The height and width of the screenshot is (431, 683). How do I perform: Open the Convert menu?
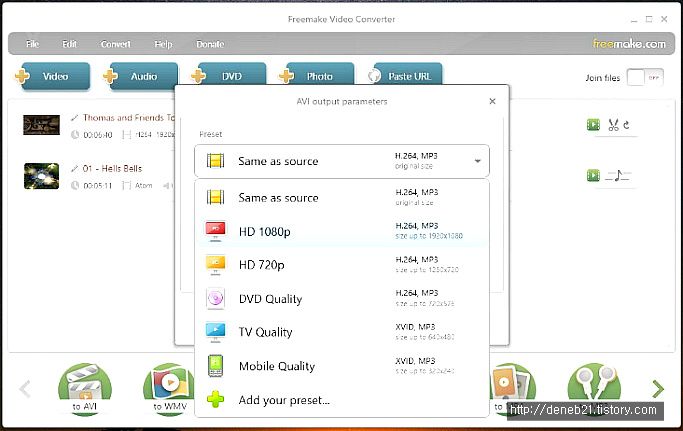pyautogui.click(x=115, y=44)
